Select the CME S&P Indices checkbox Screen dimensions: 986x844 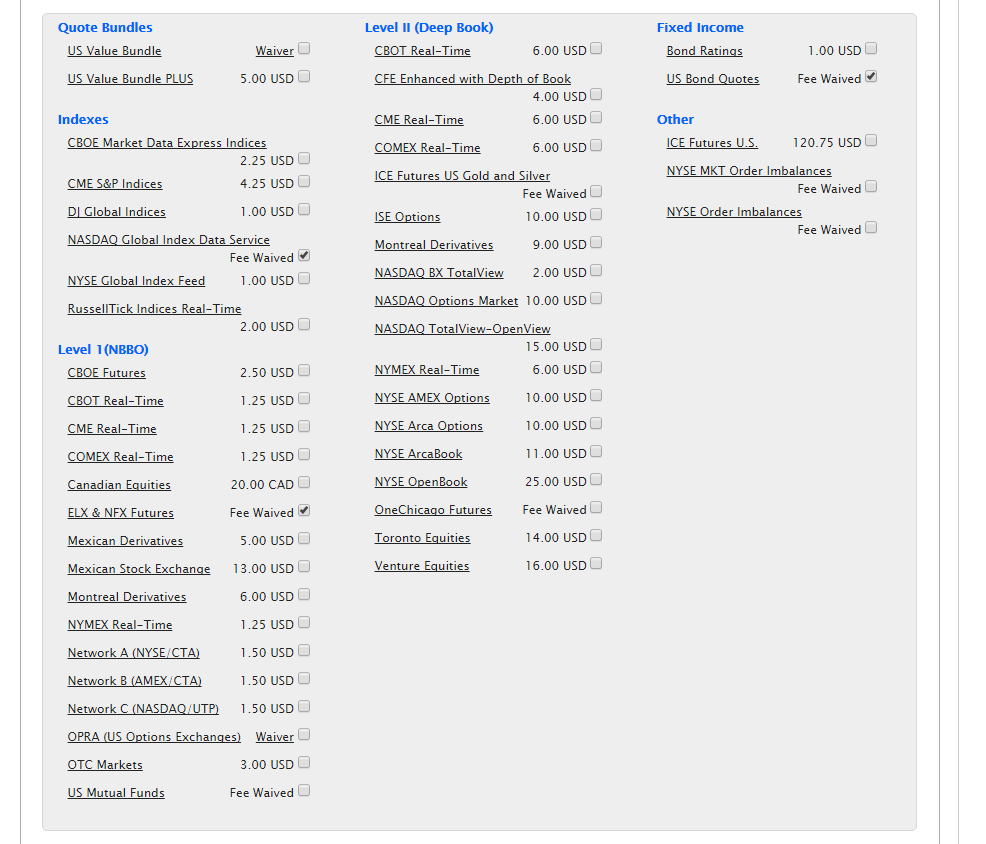[304, 182]
